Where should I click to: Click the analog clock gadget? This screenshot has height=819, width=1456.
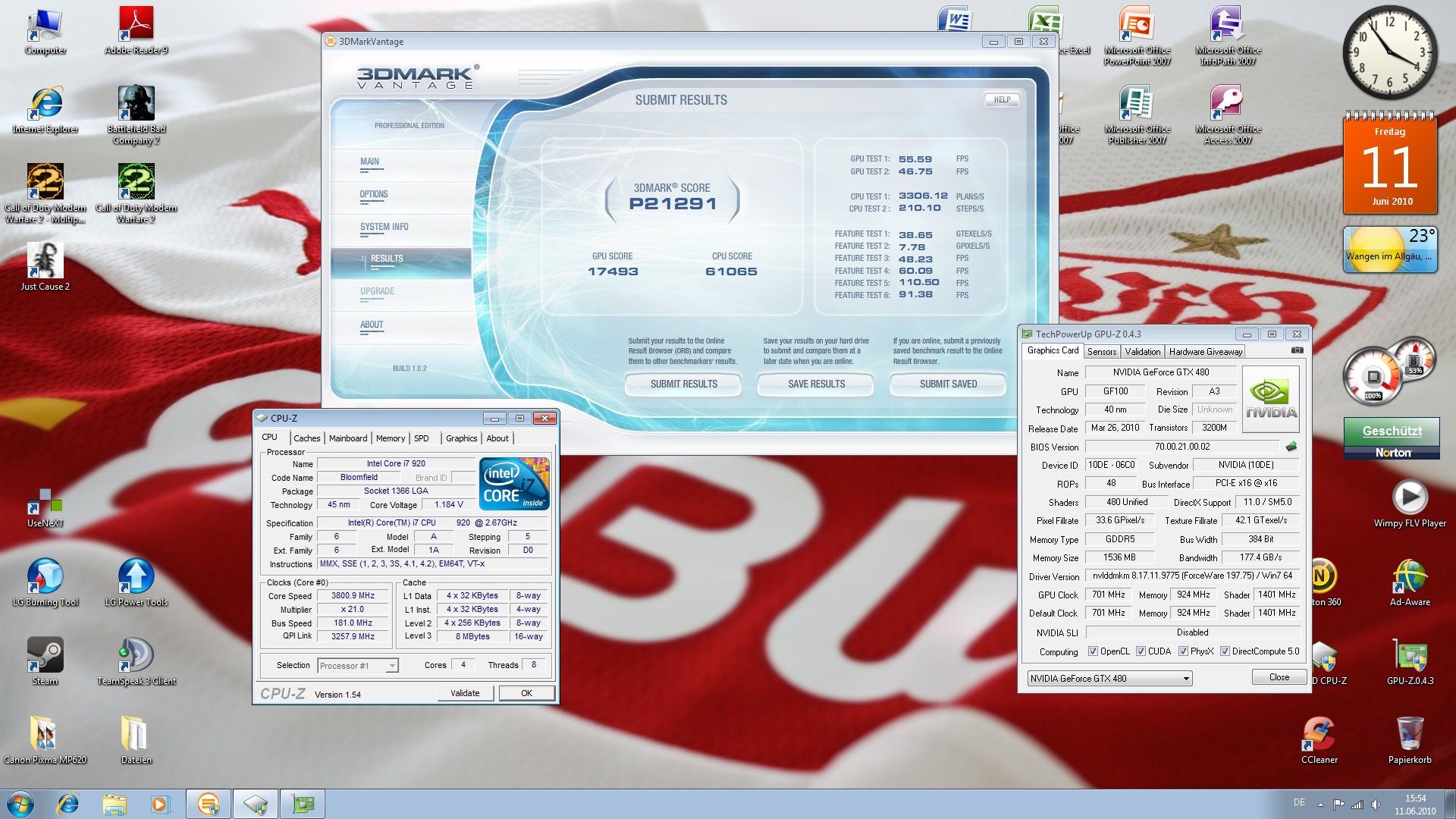[1390, 52]
